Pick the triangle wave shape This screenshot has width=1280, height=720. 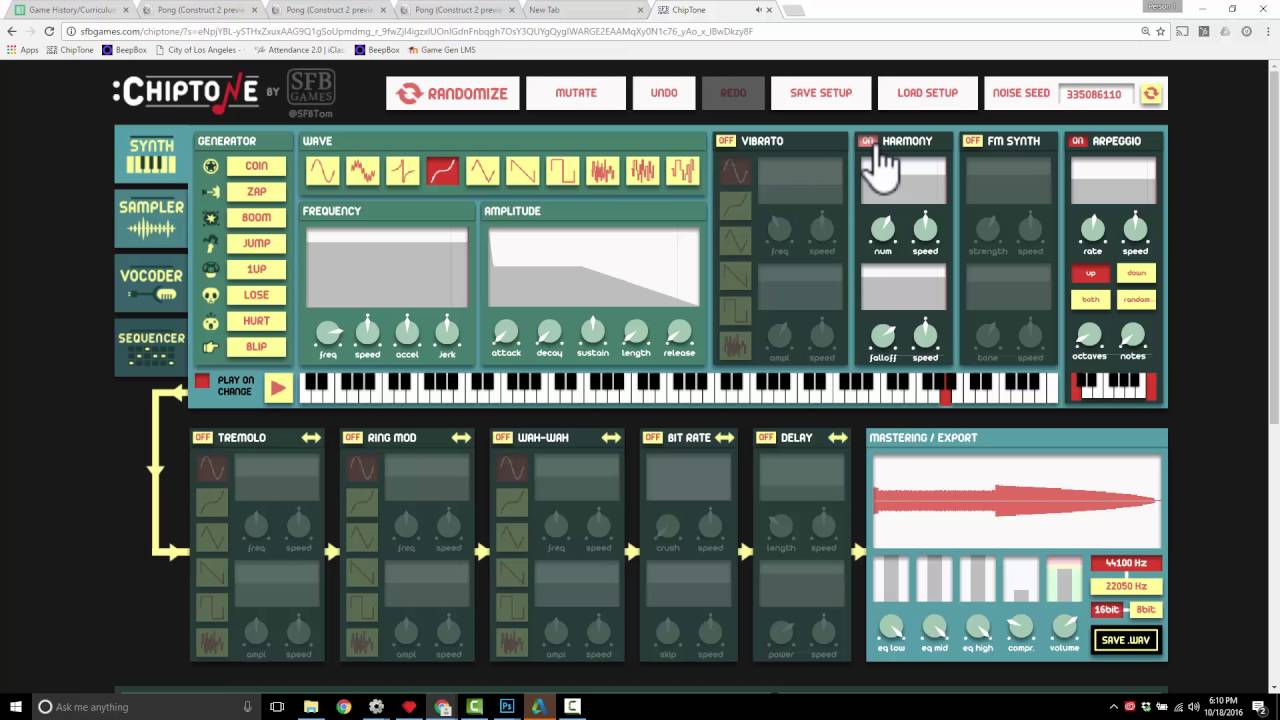click(x=482, y=171)
